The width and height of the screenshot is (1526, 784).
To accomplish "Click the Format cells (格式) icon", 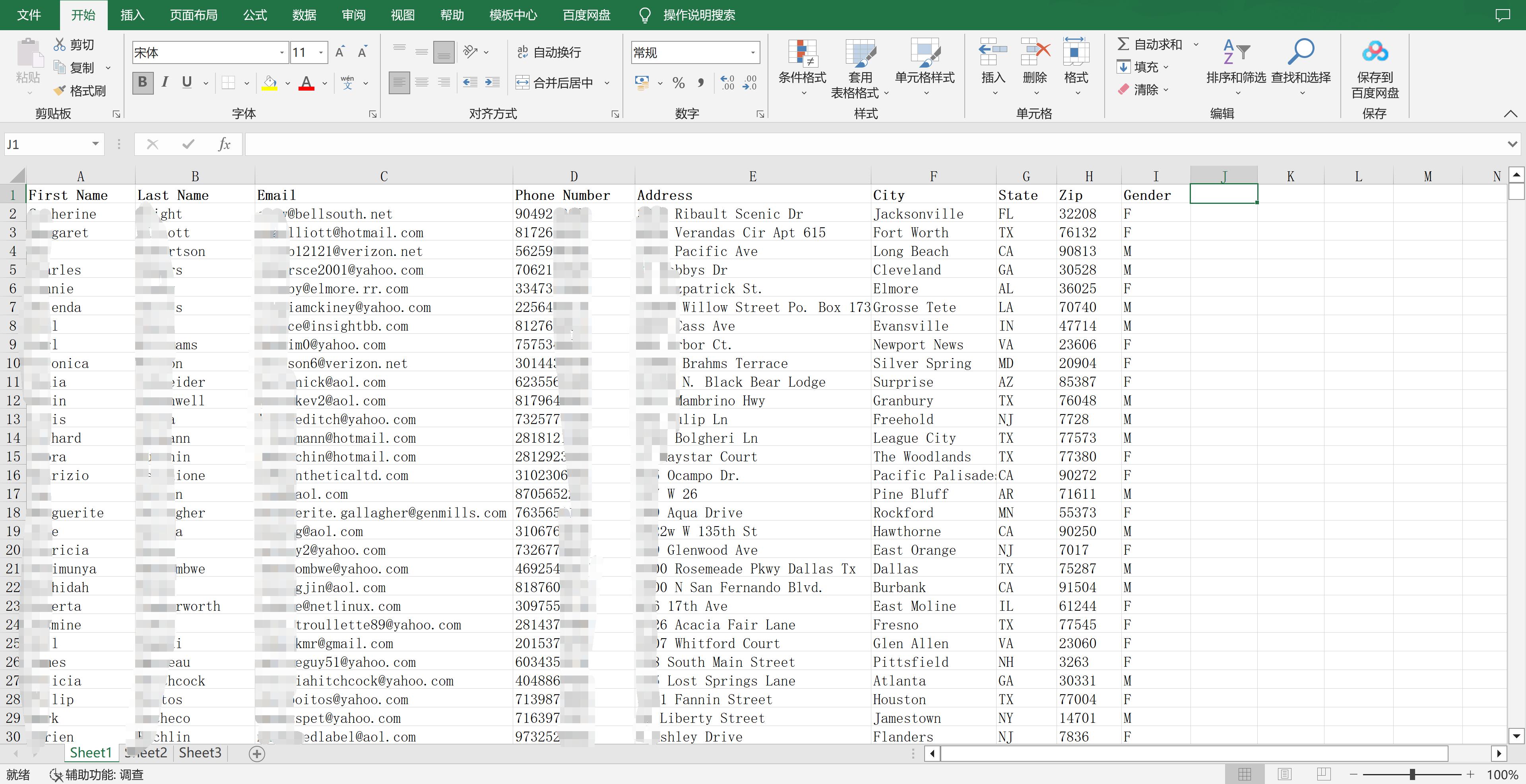I will point(1076,52).
